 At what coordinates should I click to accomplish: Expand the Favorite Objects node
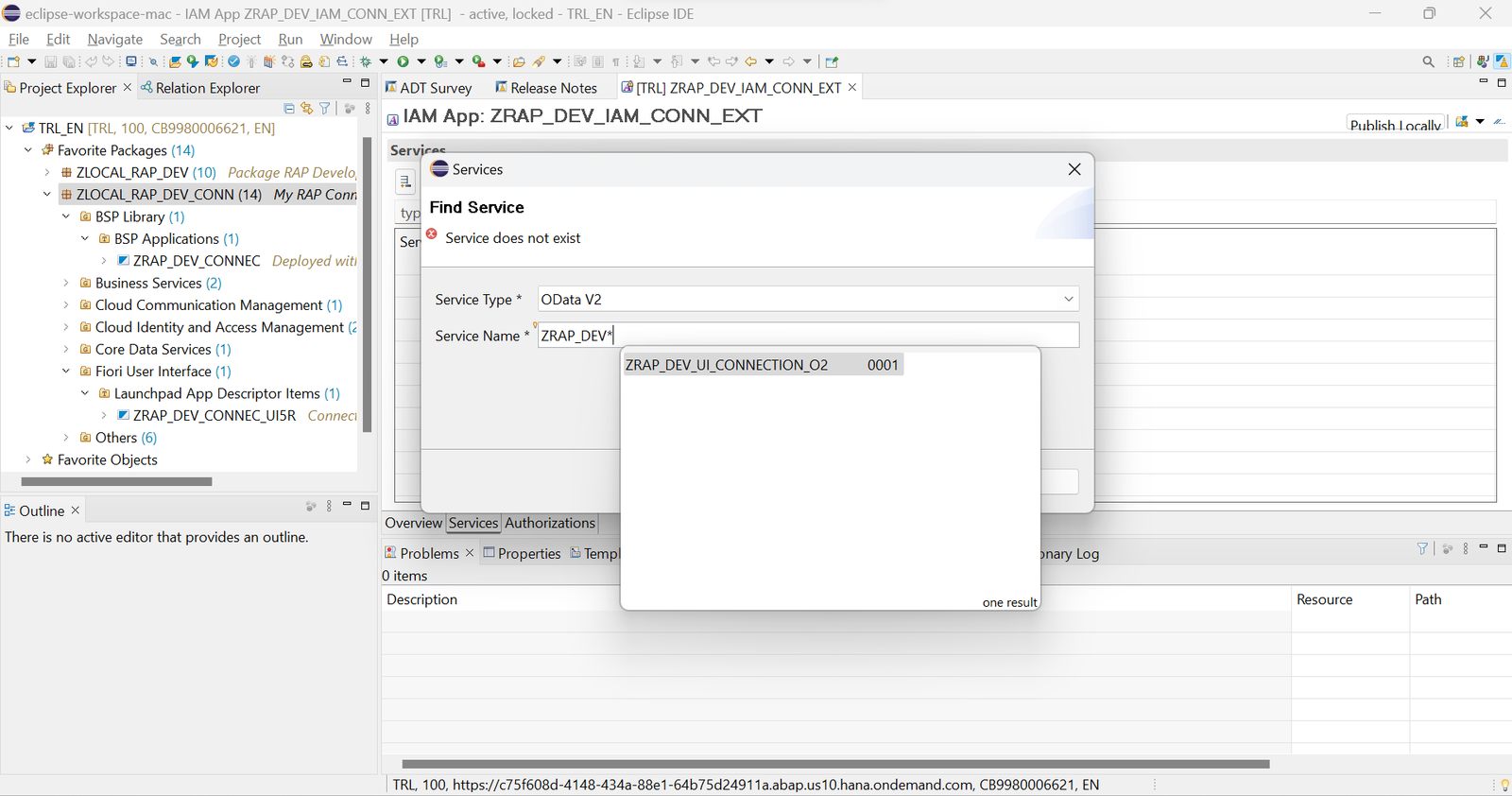(28, 459)
